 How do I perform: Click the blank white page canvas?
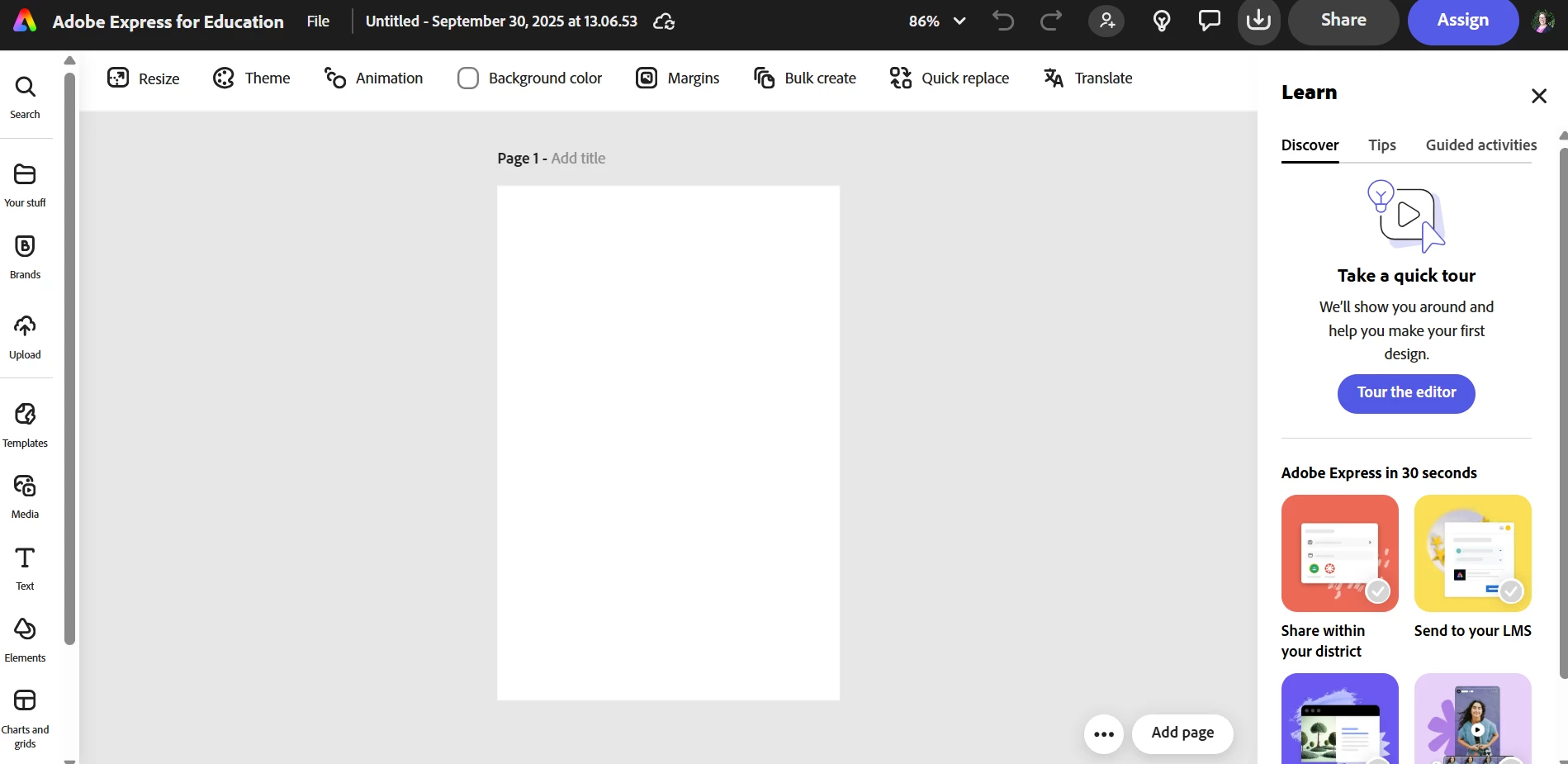[x=668, y=443]
